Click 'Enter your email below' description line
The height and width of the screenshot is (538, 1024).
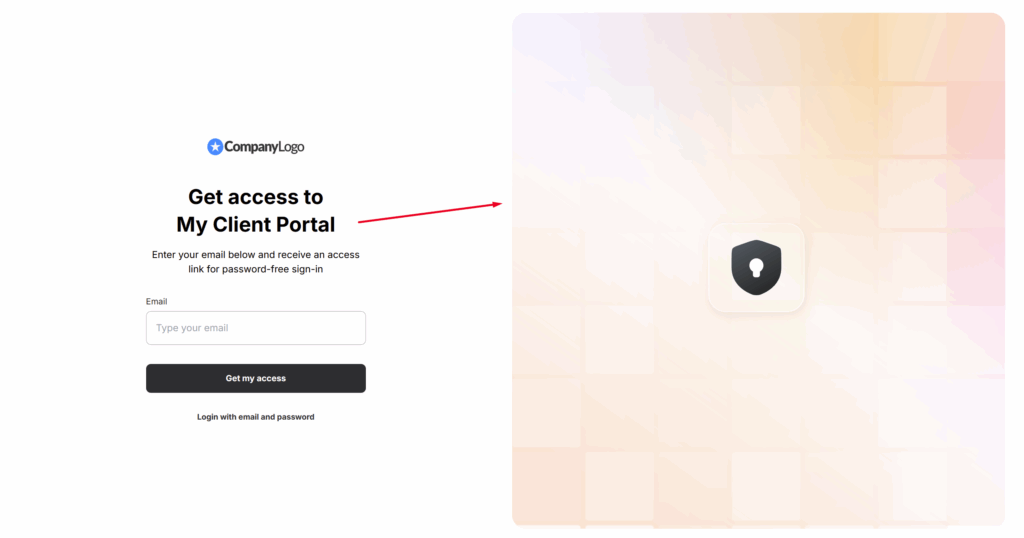click(x=256, y=255)
